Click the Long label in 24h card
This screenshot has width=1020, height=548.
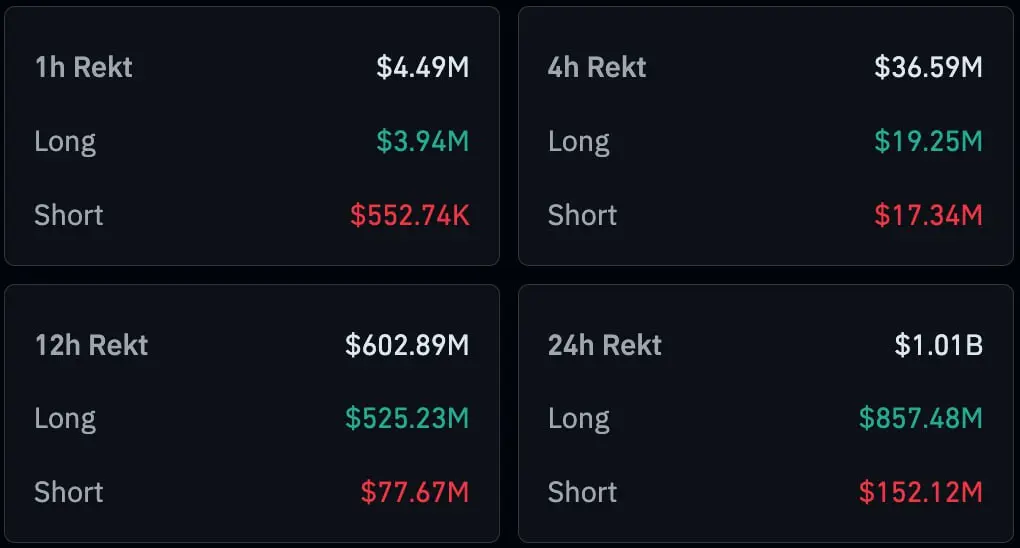point(579,420)
